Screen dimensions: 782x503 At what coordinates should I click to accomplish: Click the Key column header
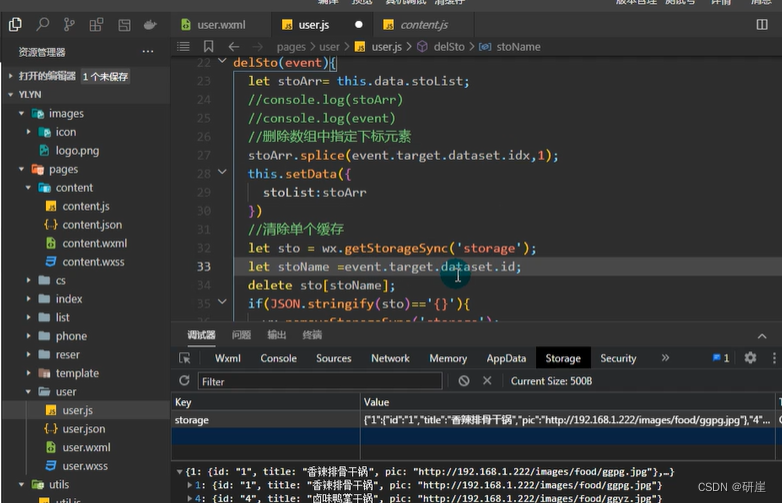[266, 402]
